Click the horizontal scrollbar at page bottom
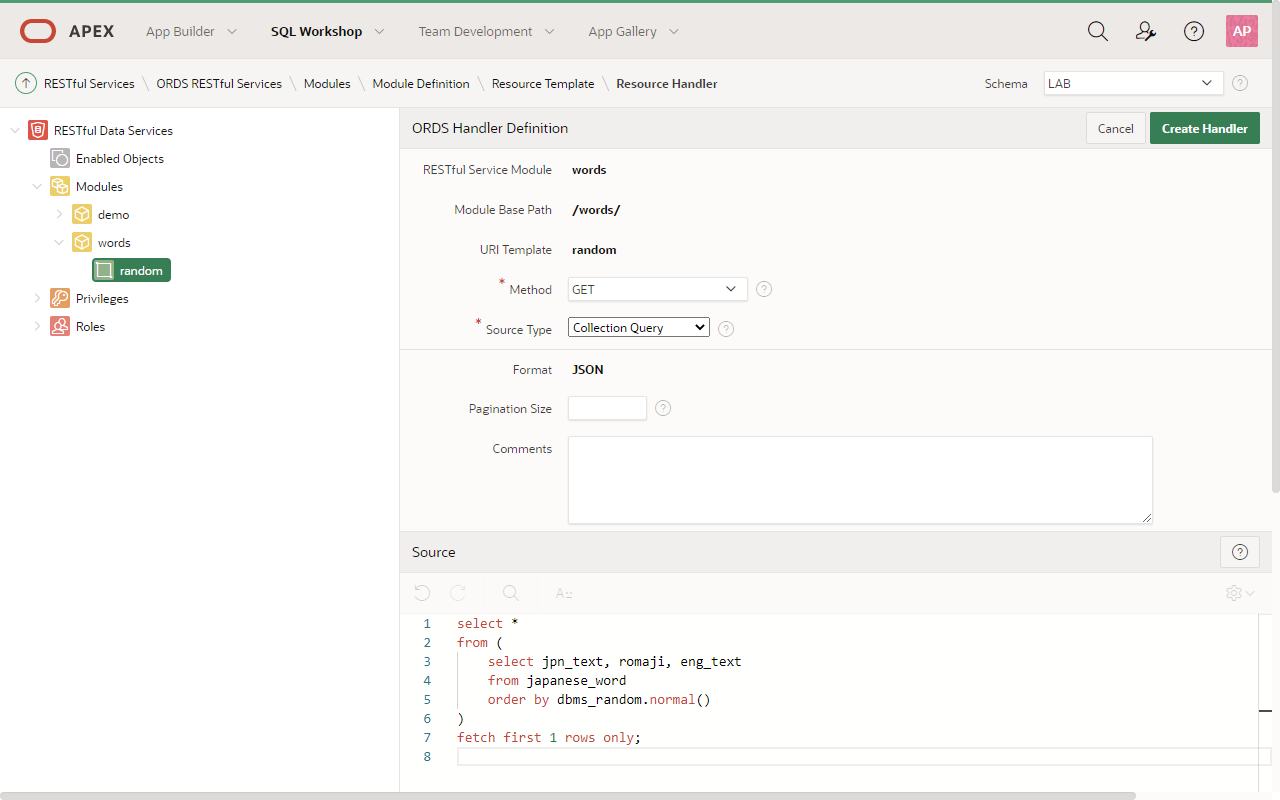This screenshot has width=1280, height=800. pyautogui.click(x=568, y=795)
